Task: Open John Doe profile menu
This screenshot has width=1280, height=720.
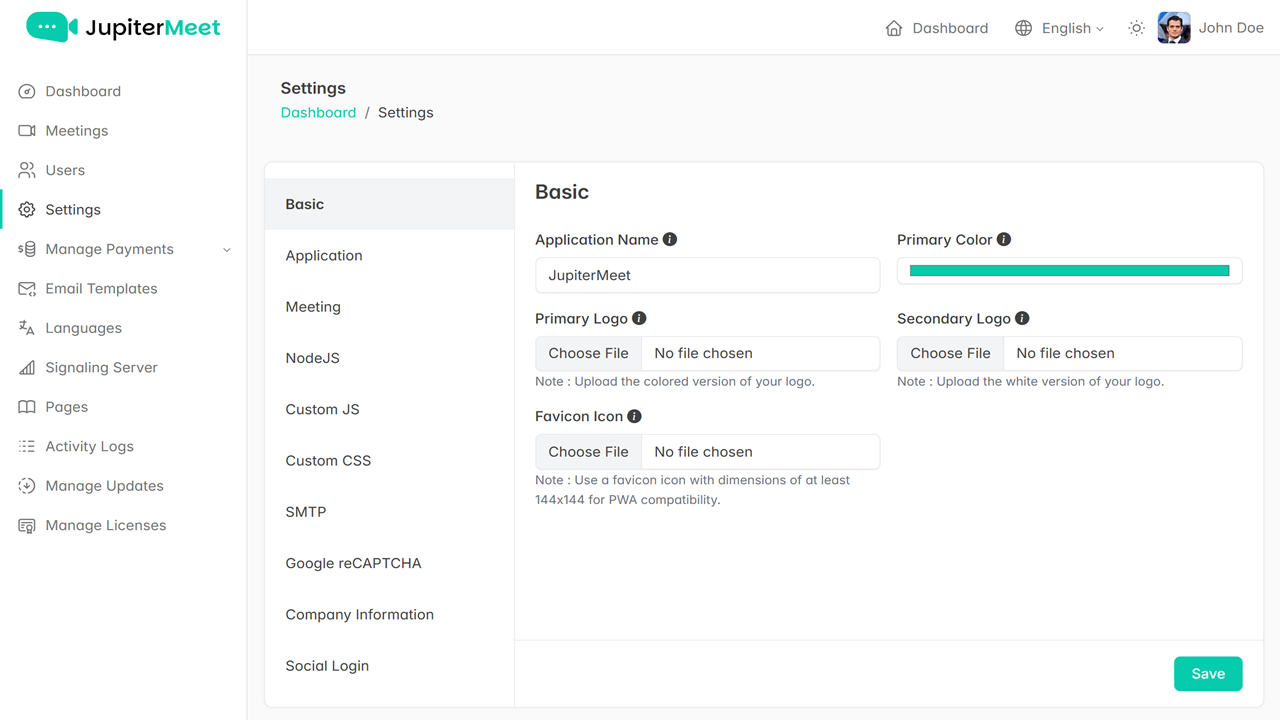Action: pos(1211,28)
